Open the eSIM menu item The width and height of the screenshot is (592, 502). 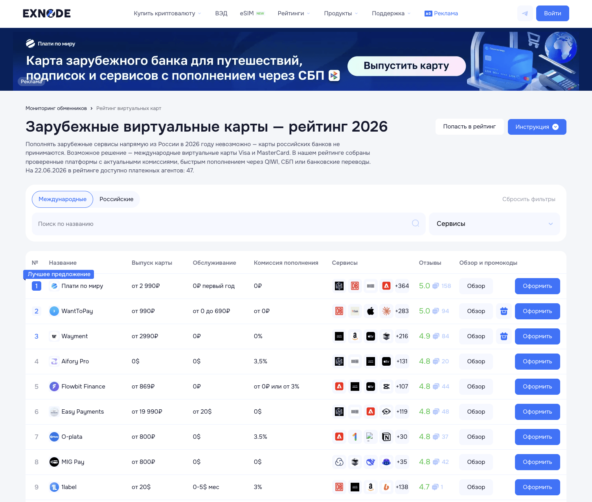point(252,14)
